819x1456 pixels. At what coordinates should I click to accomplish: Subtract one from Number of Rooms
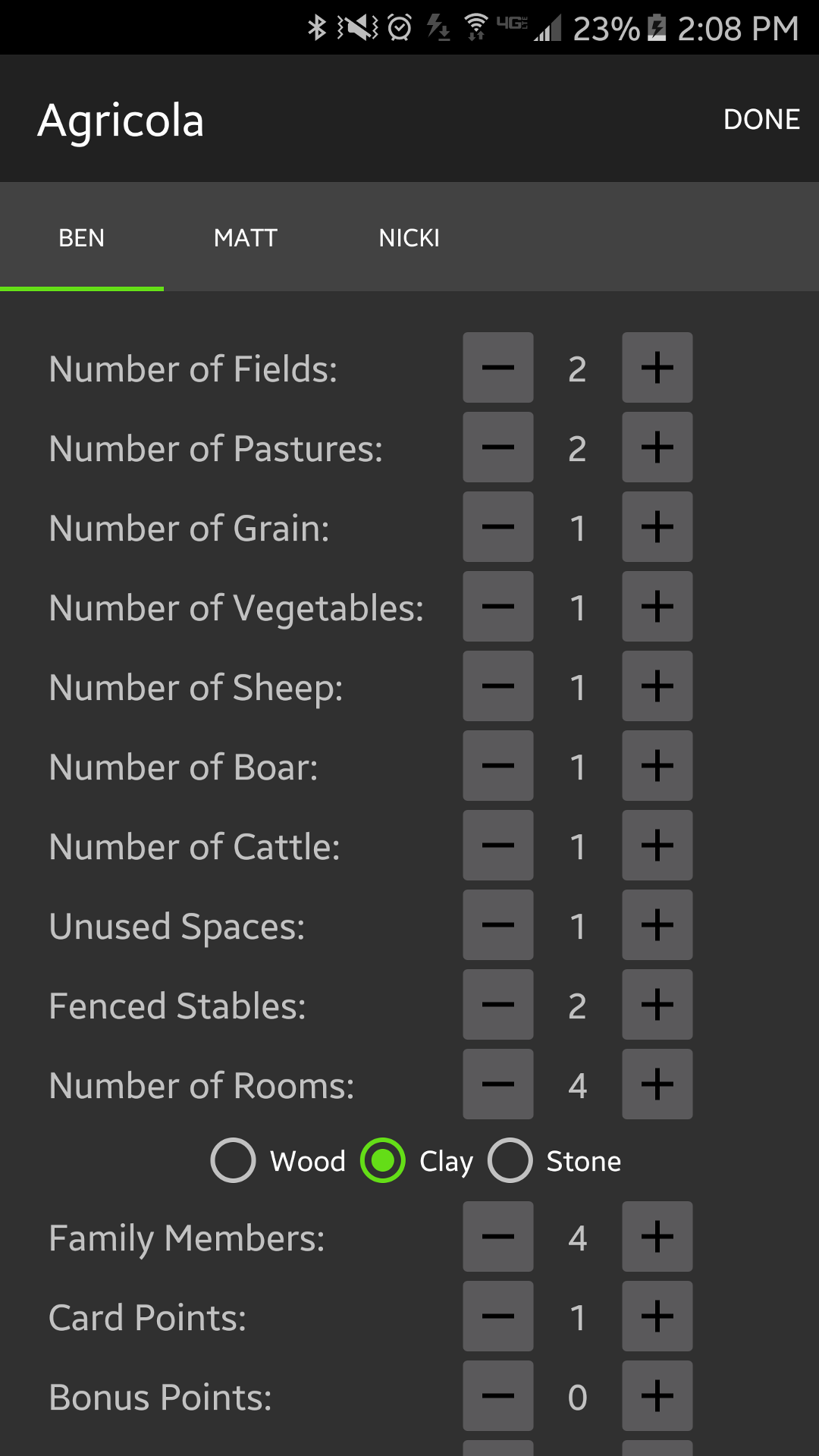[498, 1084]
